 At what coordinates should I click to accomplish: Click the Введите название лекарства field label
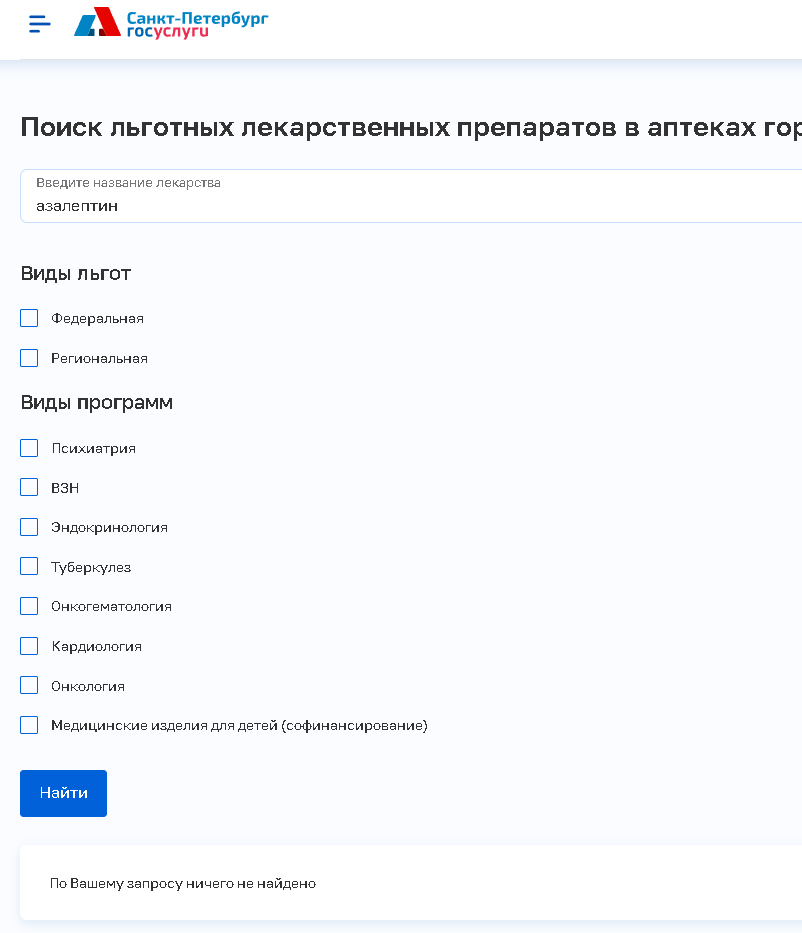[x=128, y=183]
